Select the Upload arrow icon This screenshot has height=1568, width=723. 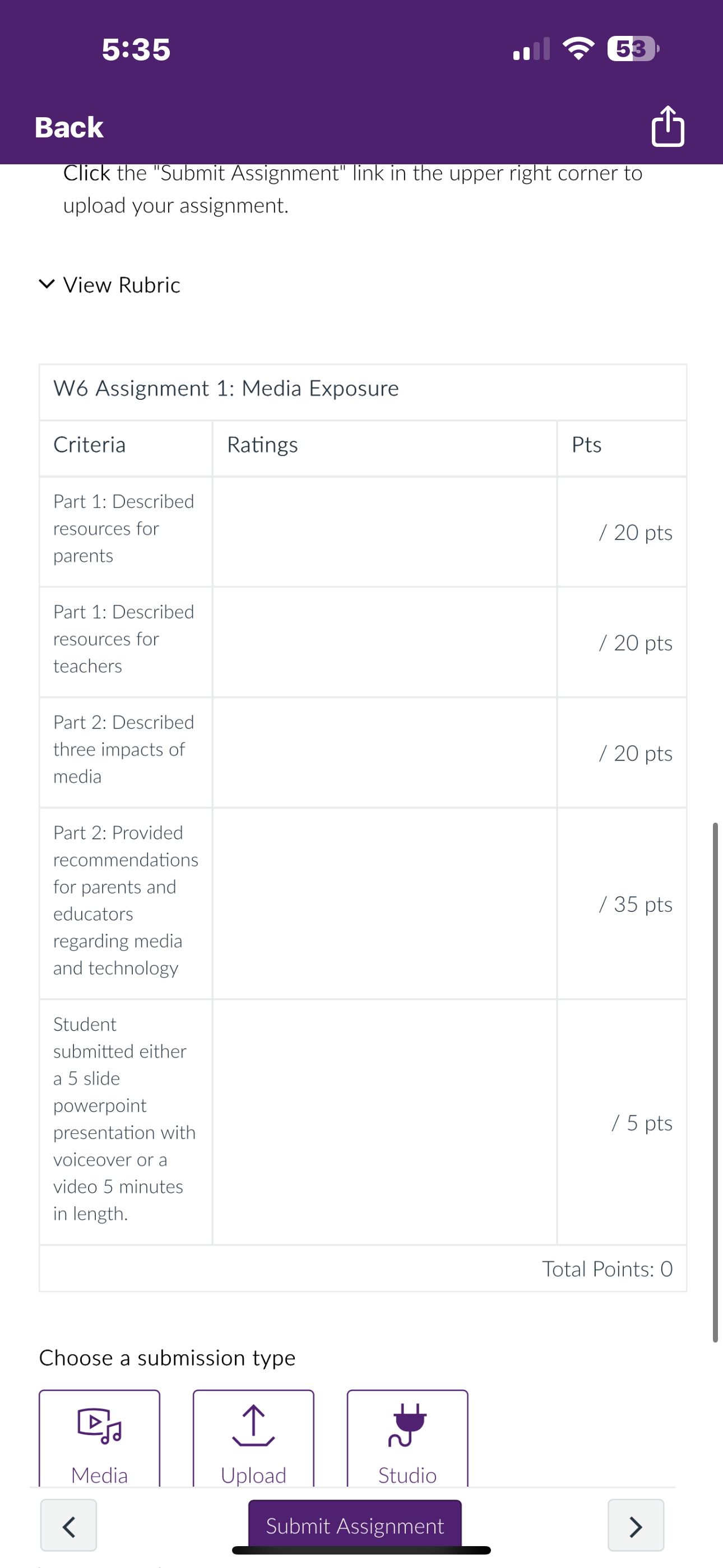(253, 1426)
